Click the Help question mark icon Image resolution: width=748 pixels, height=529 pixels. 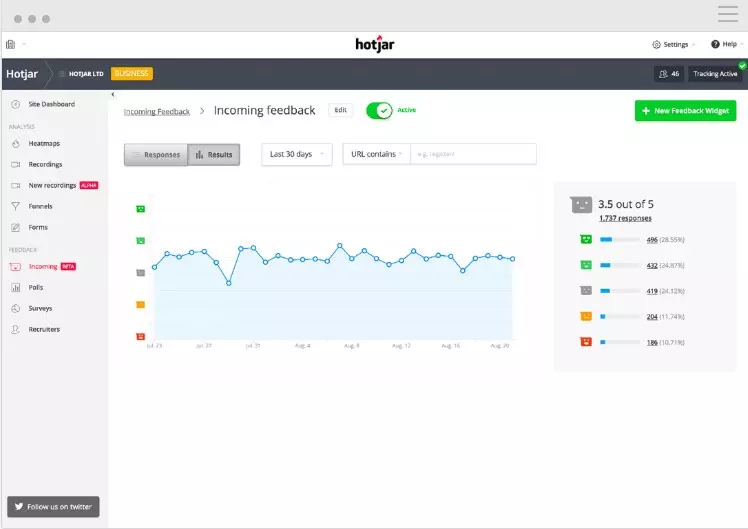pyautogui.click(x=715, y=44)
